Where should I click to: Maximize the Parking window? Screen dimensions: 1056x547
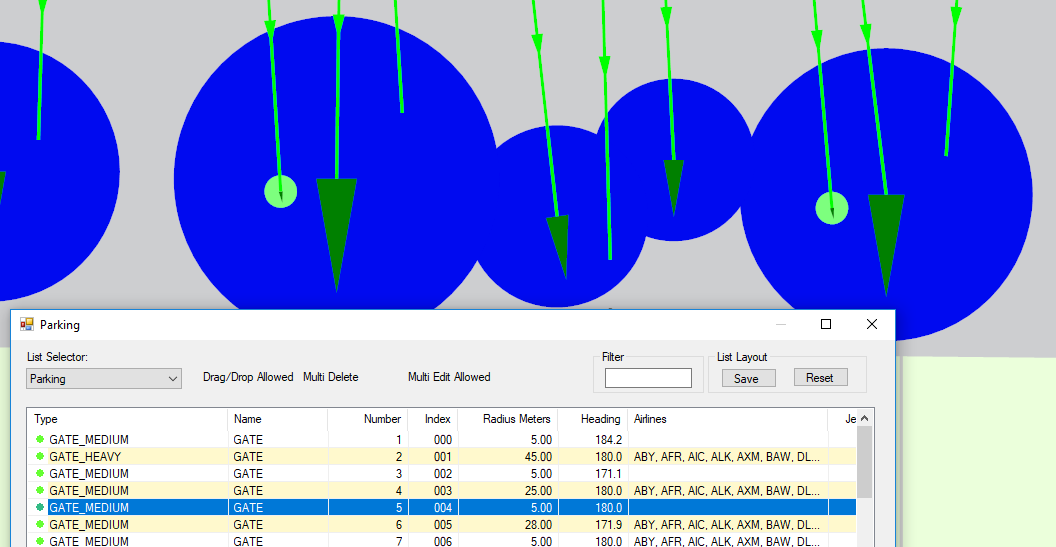click(x=826, y=325)
